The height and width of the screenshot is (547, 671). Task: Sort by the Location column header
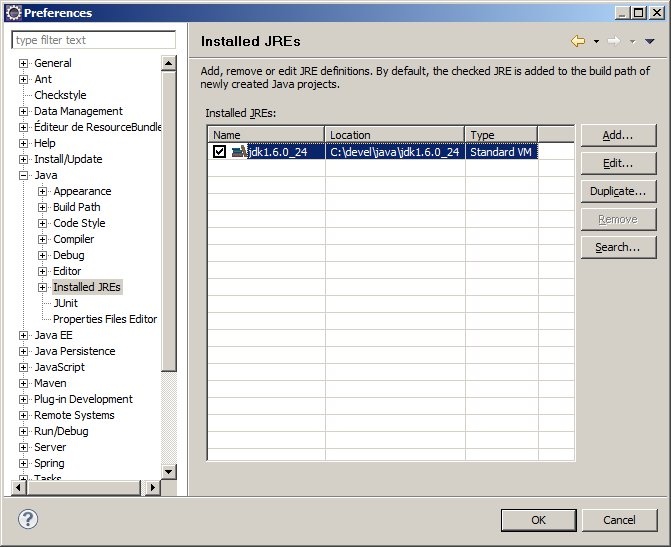point(394,135)
